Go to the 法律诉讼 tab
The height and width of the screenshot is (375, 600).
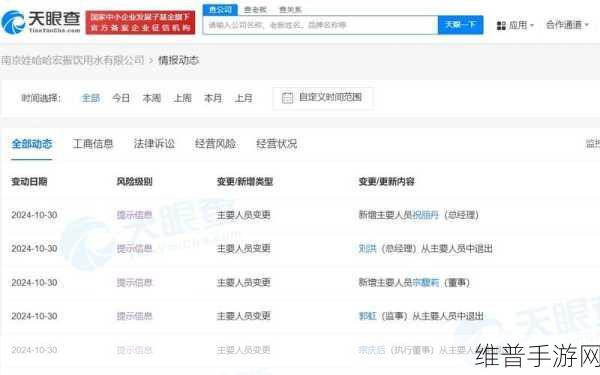pos(154,144)
